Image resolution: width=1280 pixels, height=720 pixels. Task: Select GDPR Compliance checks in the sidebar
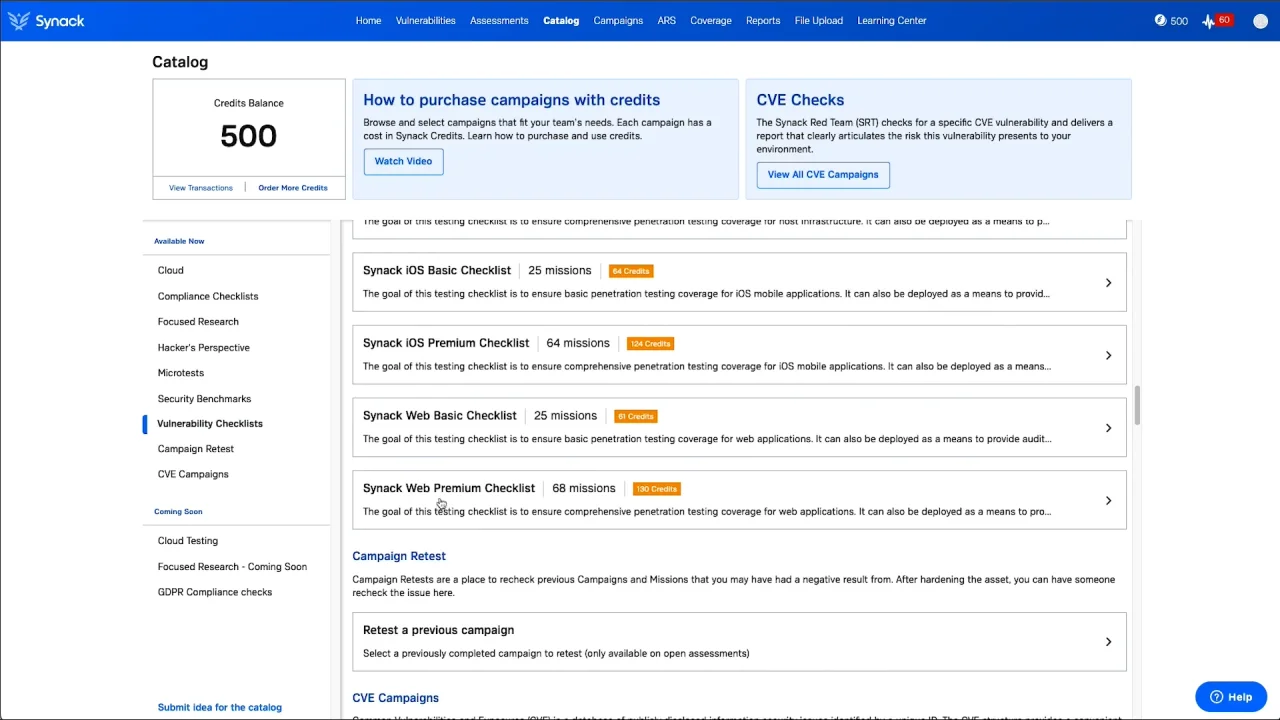click(215, 591)
